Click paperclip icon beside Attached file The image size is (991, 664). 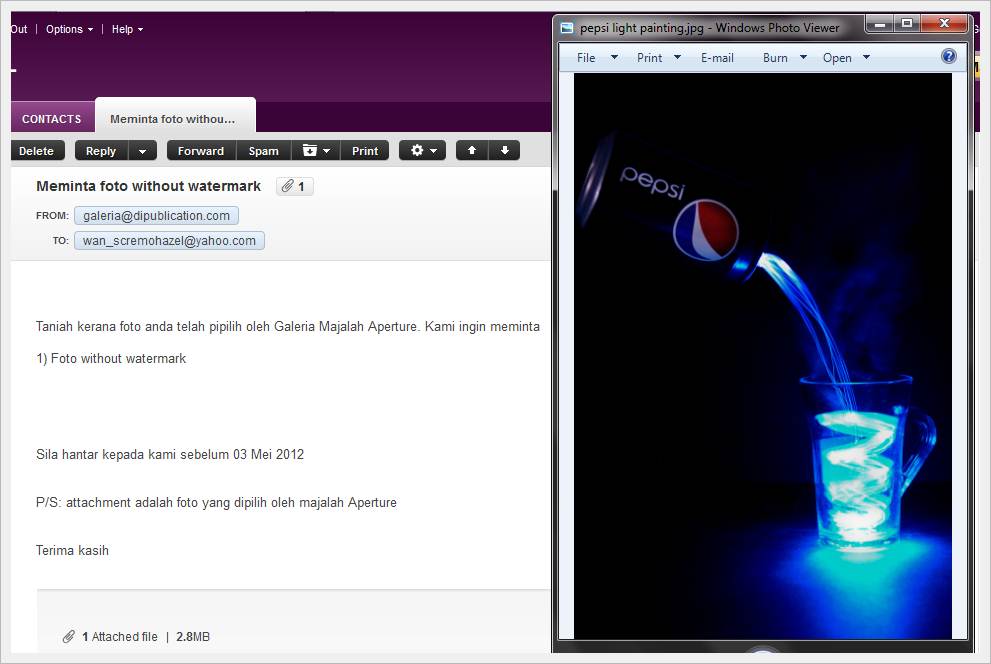coord(69,637)
